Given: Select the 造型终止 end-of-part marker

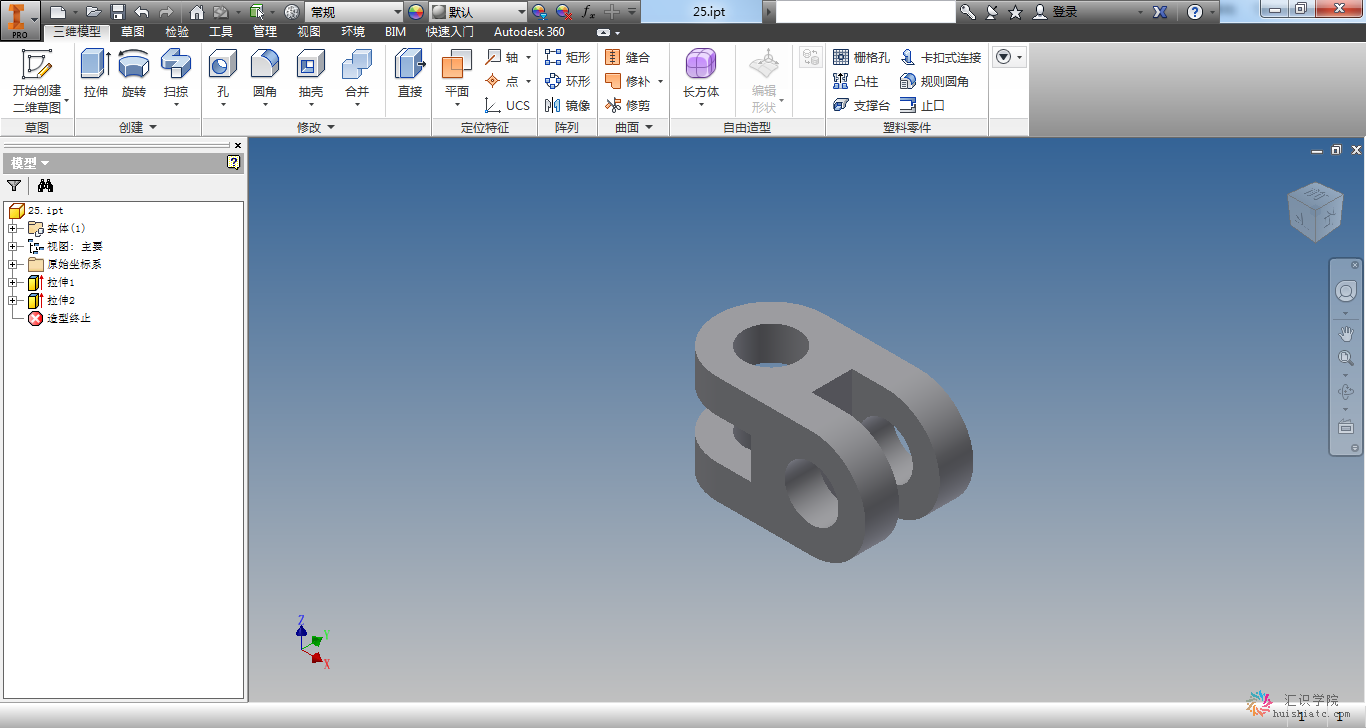Looking at the screenshot, I should 59,318.
